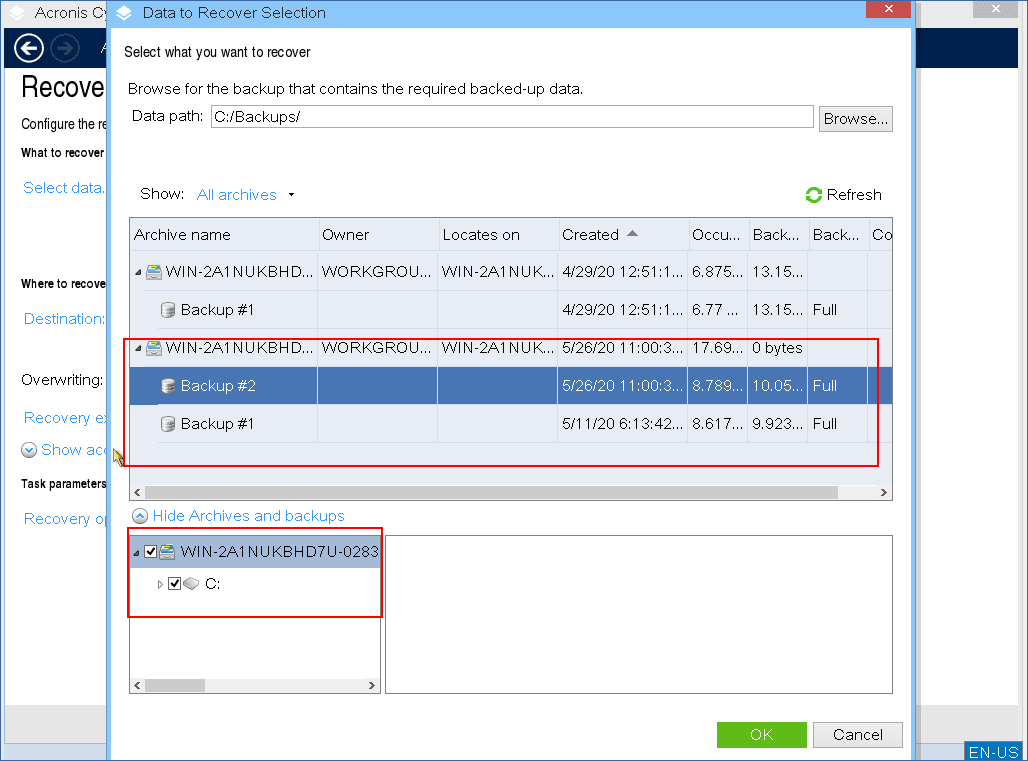The image size is (1028, 761).
Task: Uncheck the C: volume checkbox
Action: coord(175,584)
